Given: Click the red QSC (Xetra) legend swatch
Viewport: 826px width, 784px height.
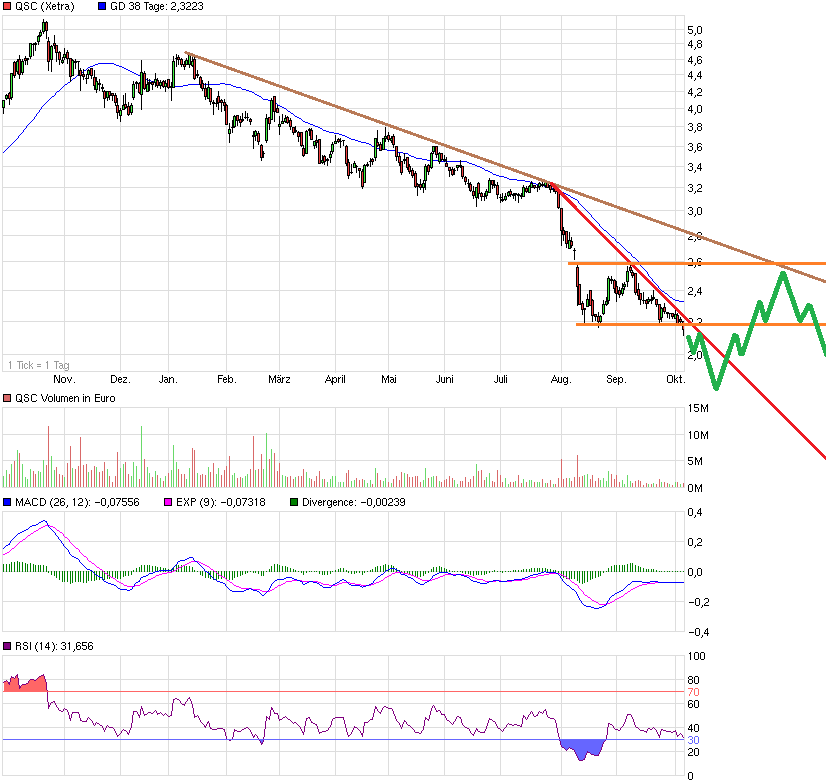Looking at the screenshot, I should coord(7,6).
